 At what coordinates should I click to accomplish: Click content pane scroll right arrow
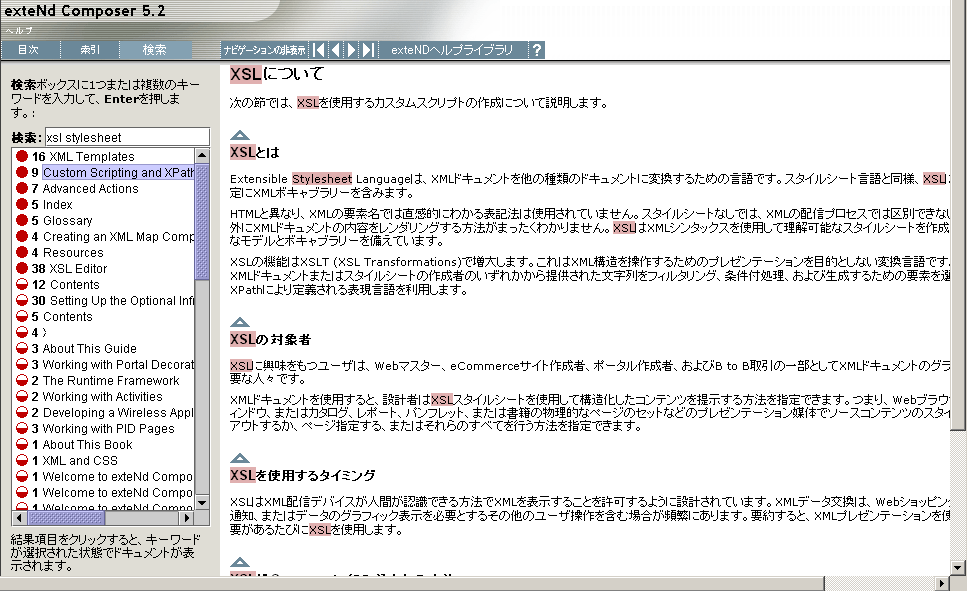(942, 583)
